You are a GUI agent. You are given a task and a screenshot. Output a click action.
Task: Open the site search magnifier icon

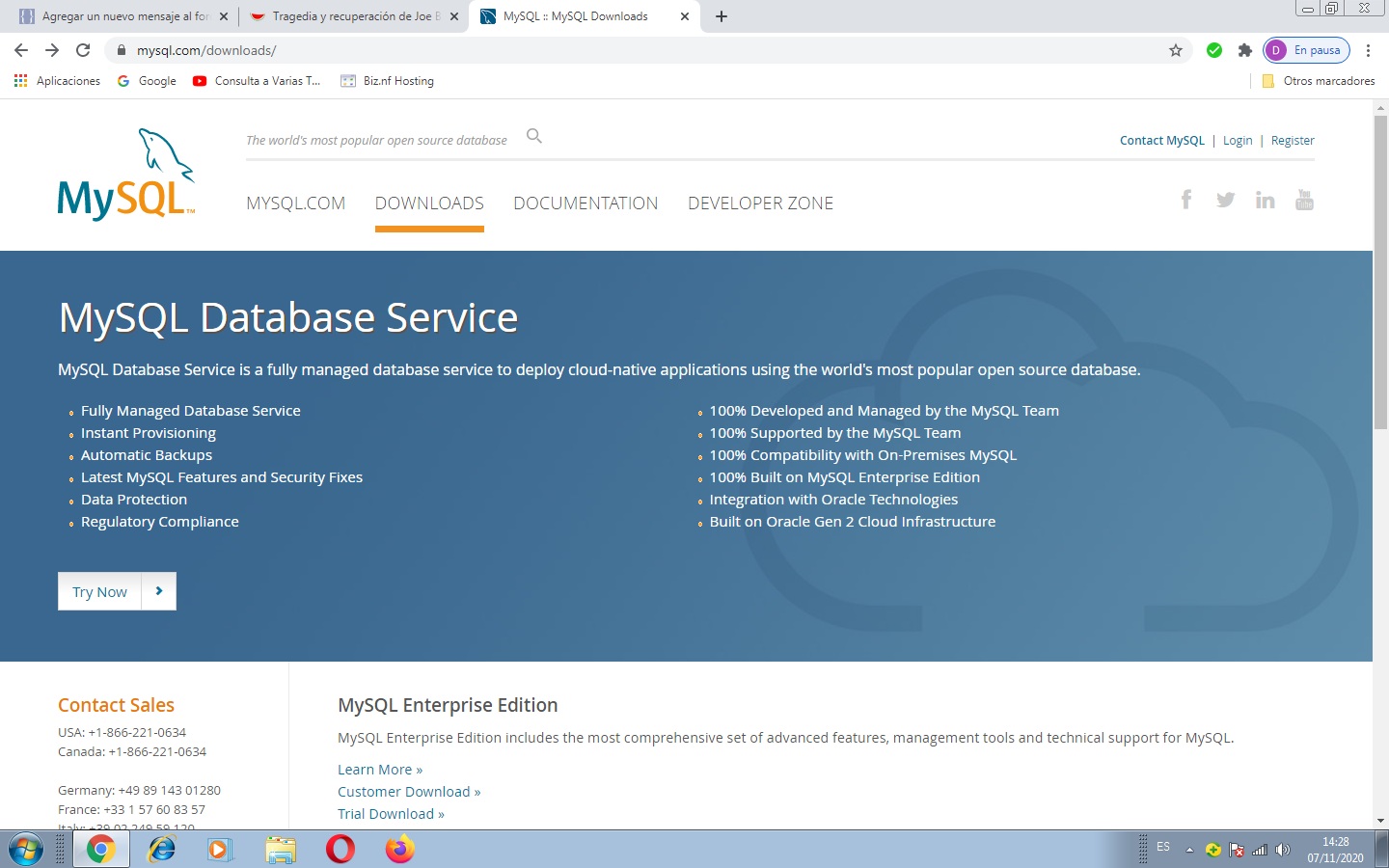pos(534,137)
